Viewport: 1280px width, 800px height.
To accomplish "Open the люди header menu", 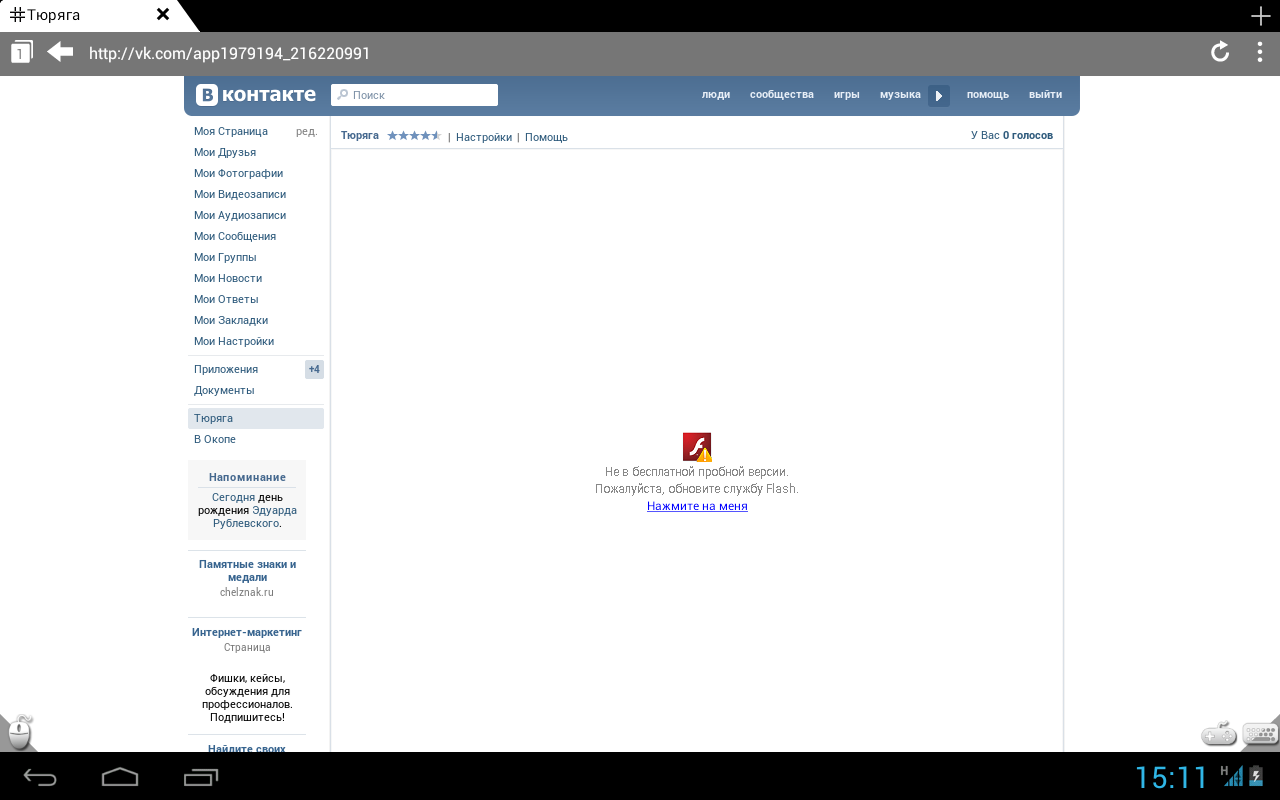I will tap(716, 95).
